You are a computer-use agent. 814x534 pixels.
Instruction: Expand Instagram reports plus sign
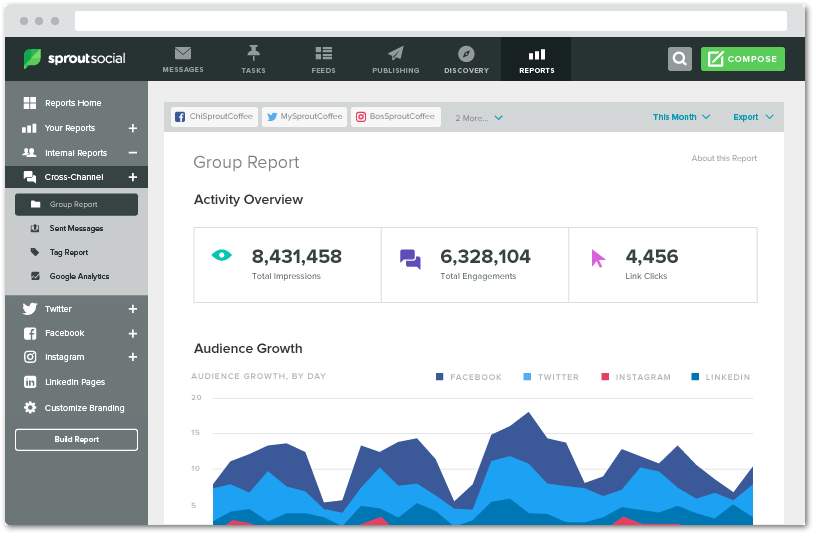pos(133,357)
